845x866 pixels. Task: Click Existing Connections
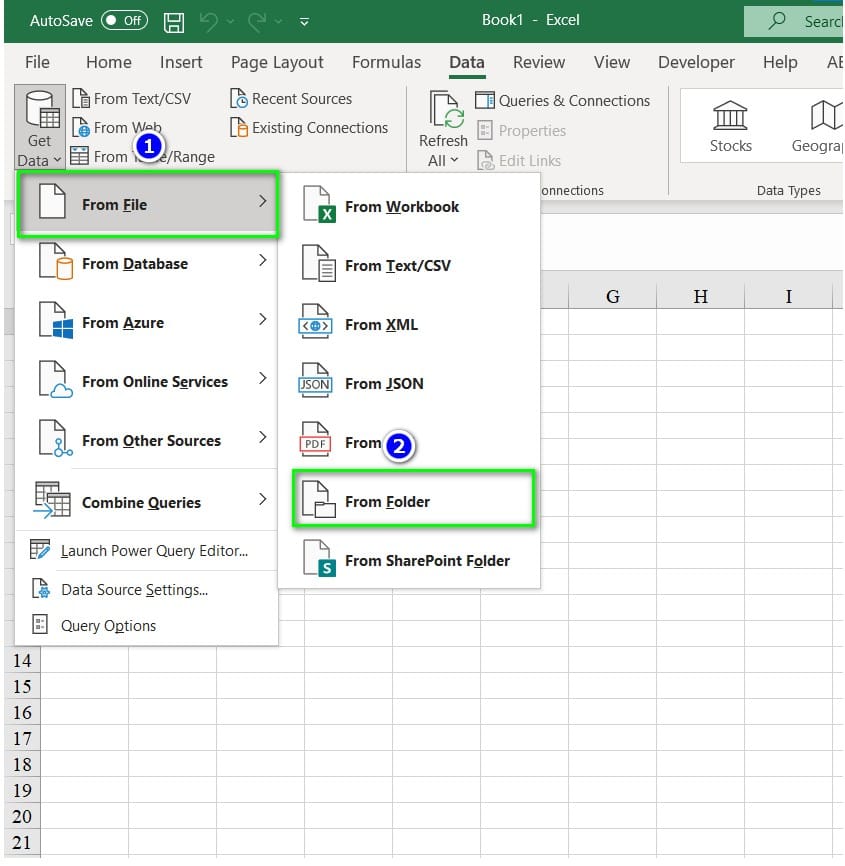pyautogui.click(x=309, y=128)
